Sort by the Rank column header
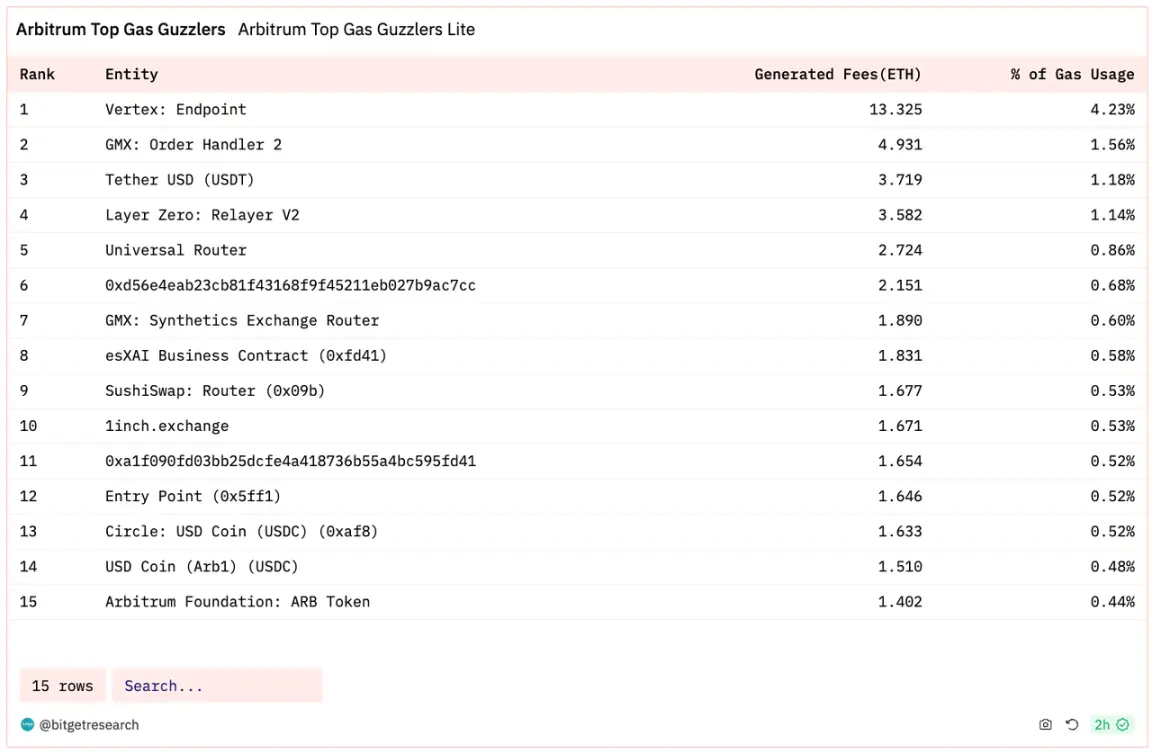This screenshot has height=754, width=1152. (37, 74)
